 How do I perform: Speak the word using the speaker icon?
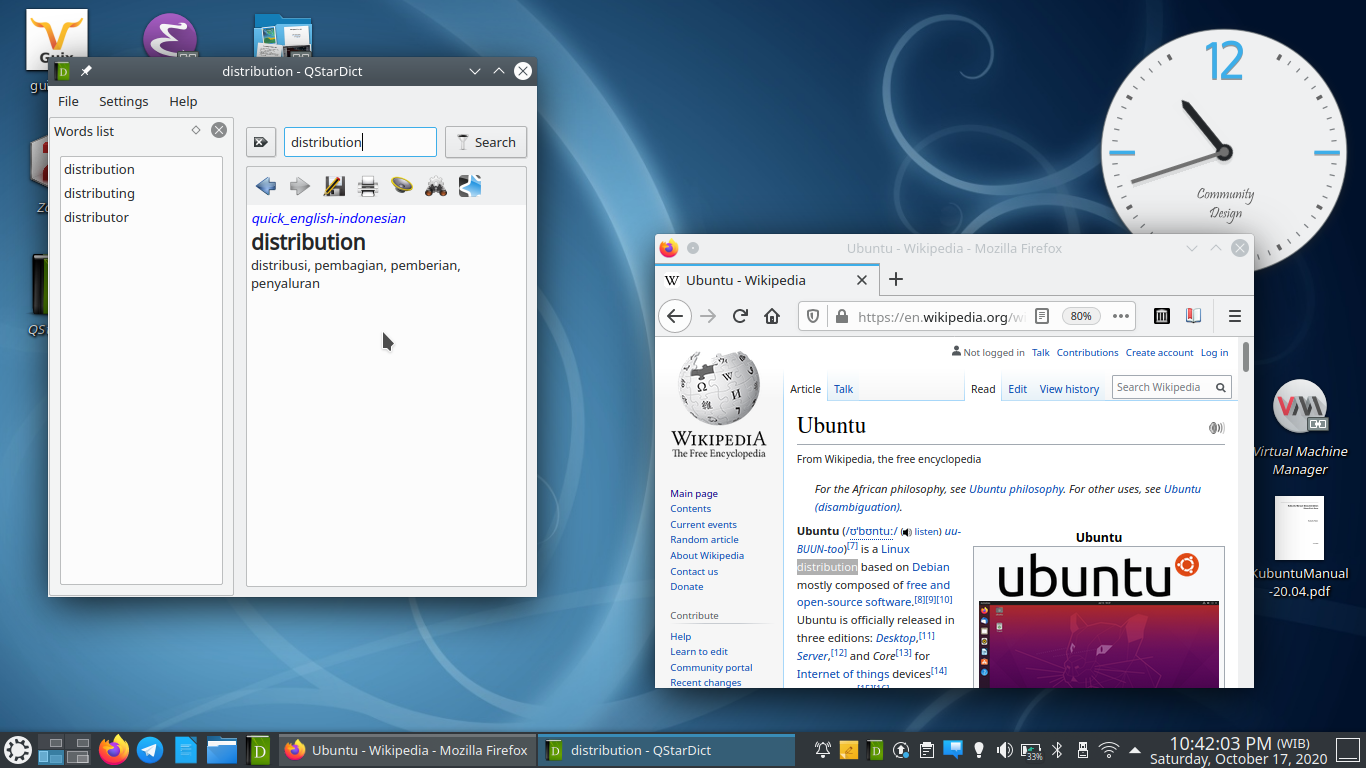click(x=402, y=186)
